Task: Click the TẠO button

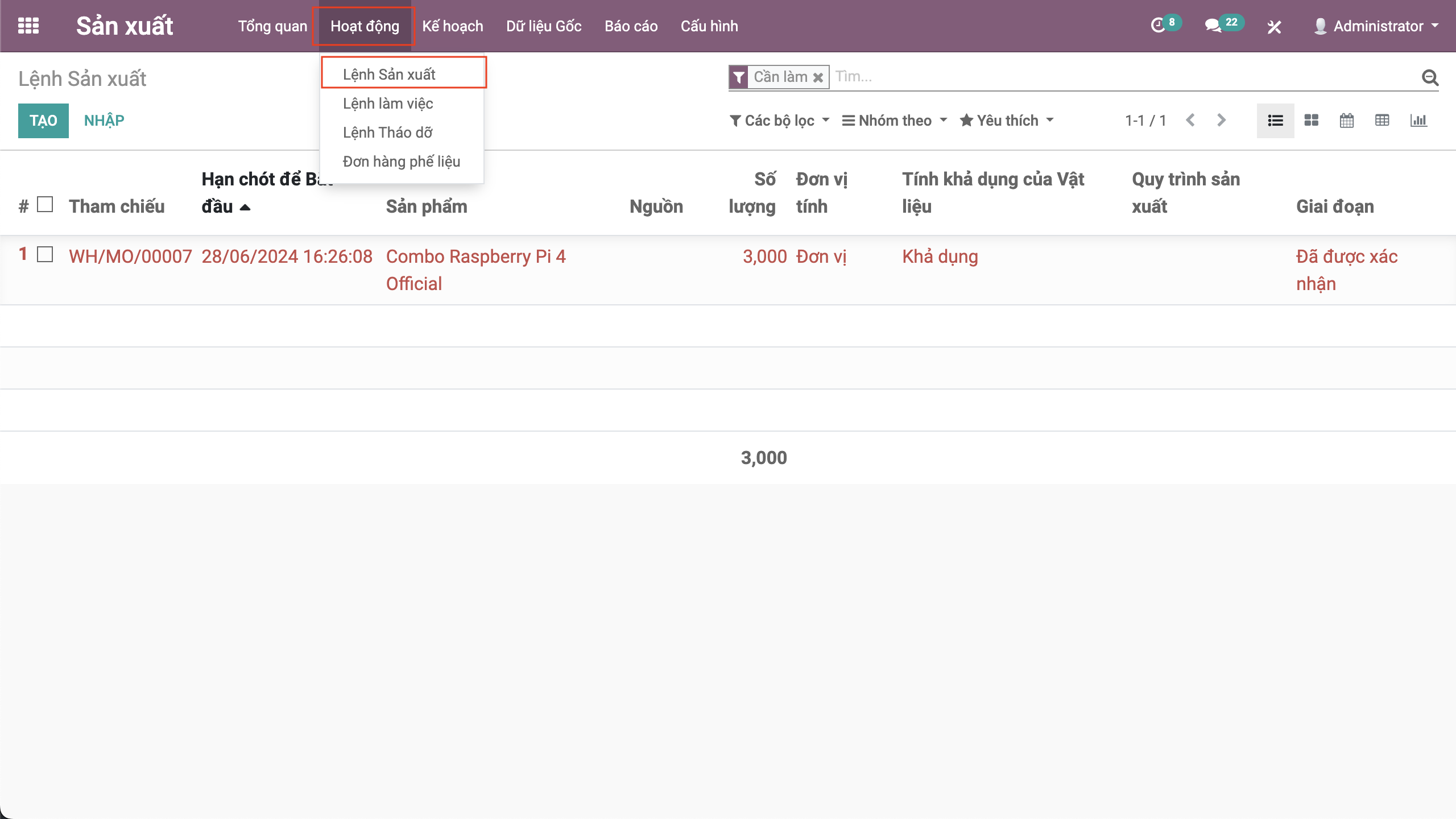Action: [43, 121]
